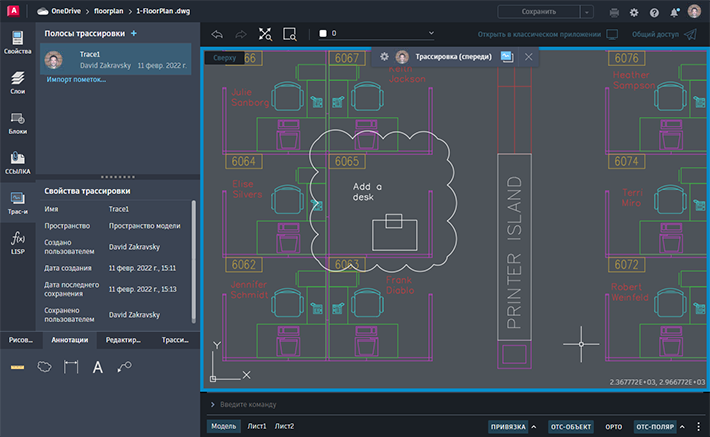Image resolution: width=710 pixels, height=437 pixels.
Task: Click the panel divider grip handle
Action: (x=118, y=177)
